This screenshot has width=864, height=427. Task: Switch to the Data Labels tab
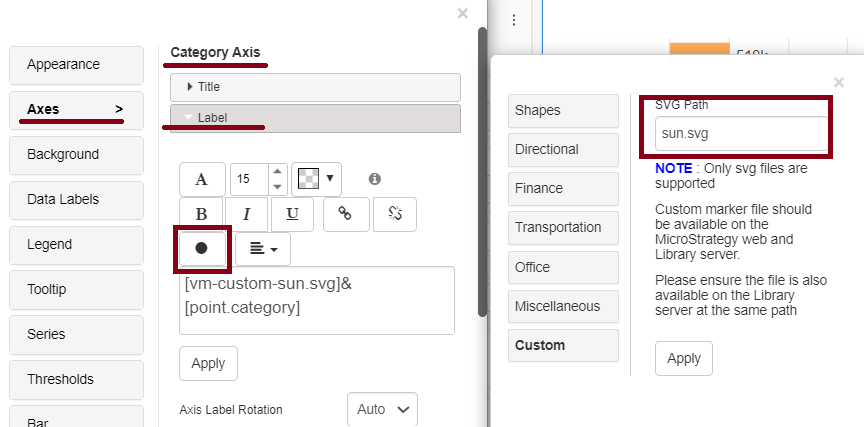(76, 199)
